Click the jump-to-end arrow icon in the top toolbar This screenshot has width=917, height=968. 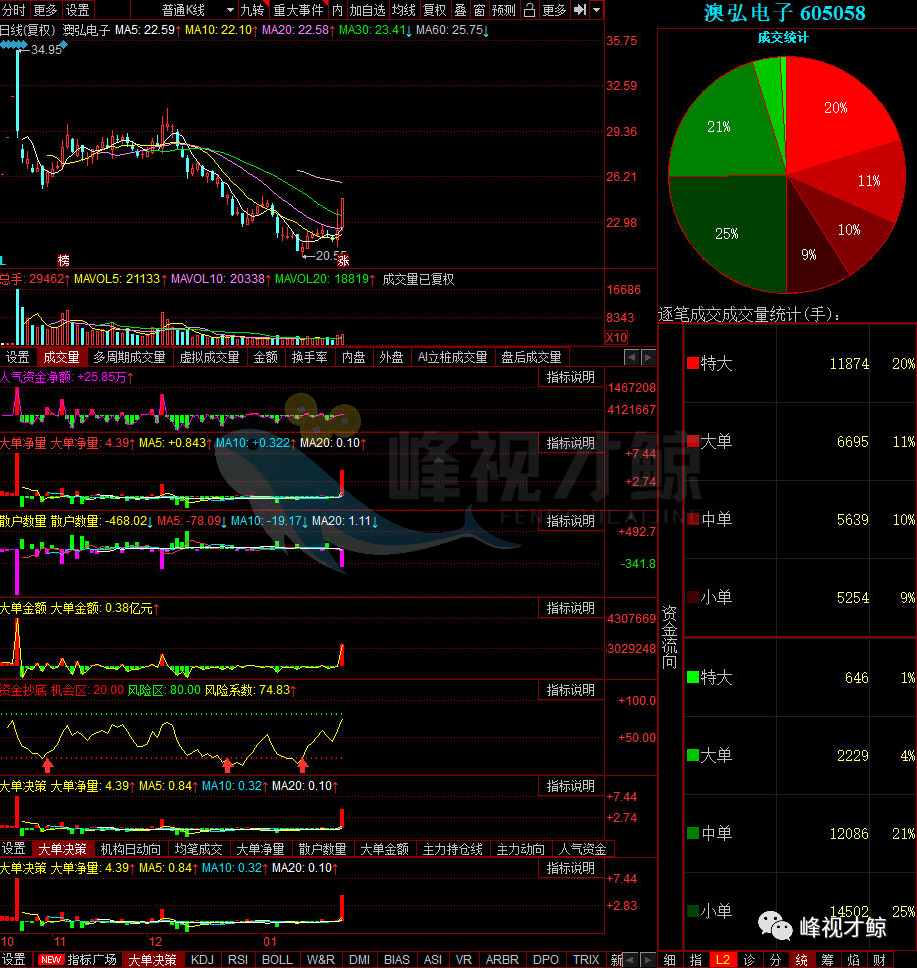(579, 10)
